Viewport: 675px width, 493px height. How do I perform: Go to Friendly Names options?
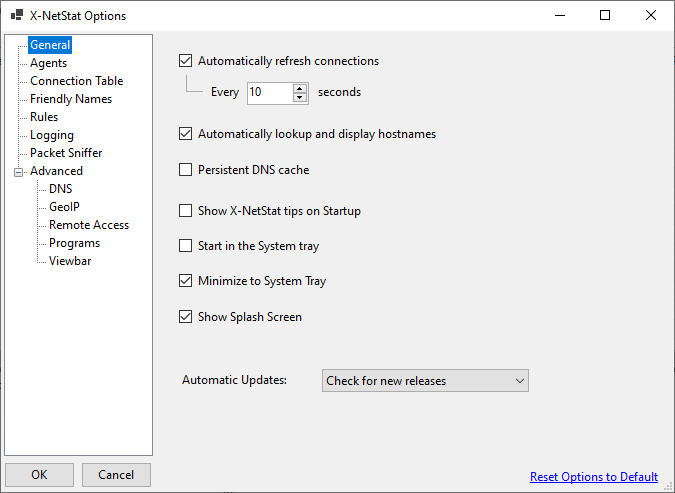[x=71, y=99]
